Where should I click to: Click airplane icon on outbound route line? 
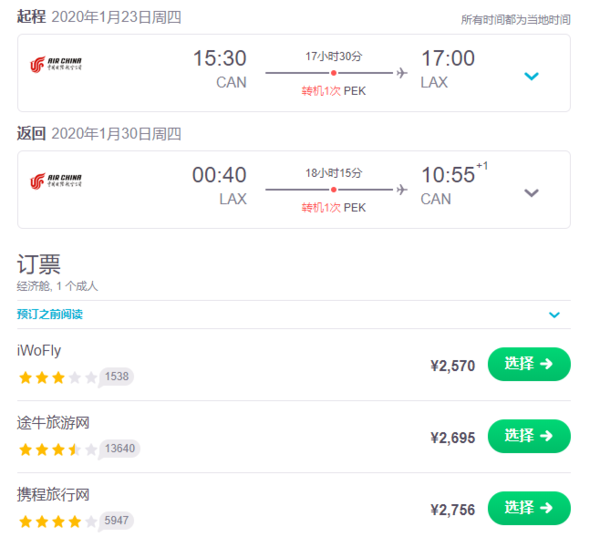[402, 73]
